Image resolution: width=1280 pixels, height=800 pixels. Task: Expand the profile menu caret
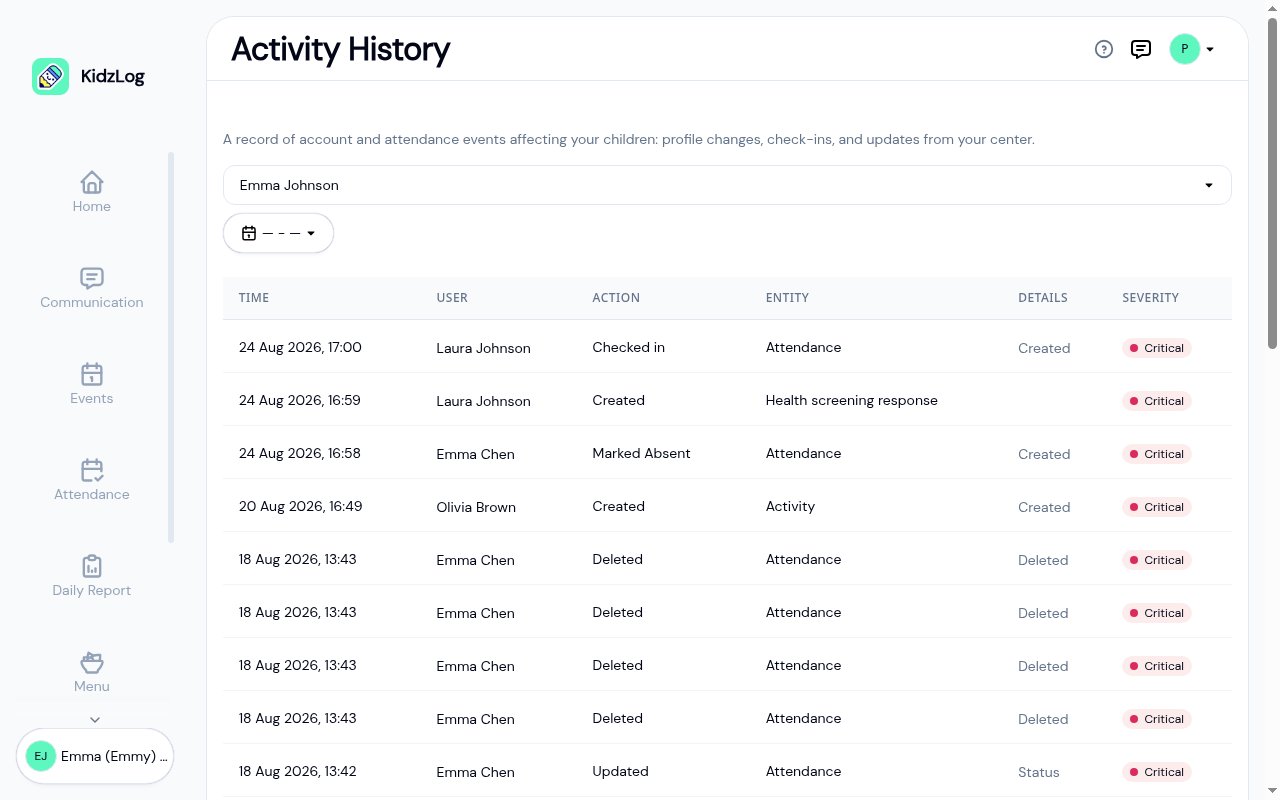[1210, 49]
